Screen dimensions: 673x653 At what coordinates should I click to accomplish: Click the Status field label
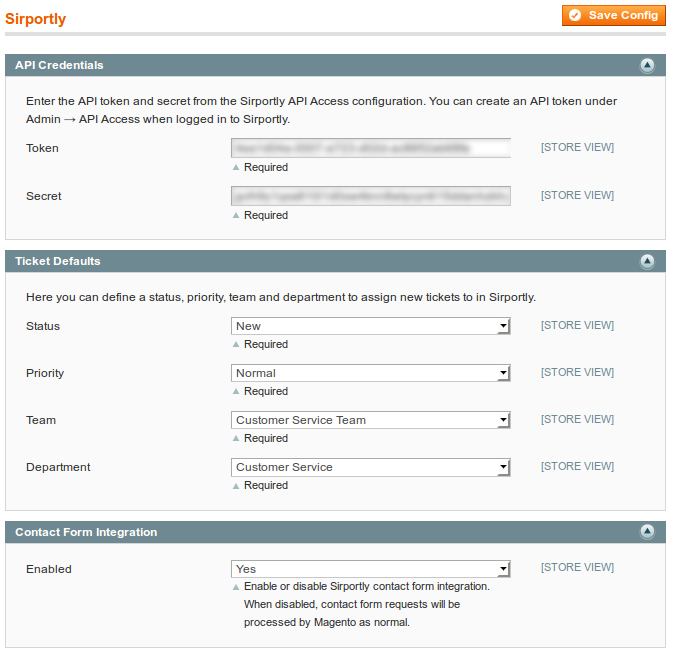coord(43,326)
